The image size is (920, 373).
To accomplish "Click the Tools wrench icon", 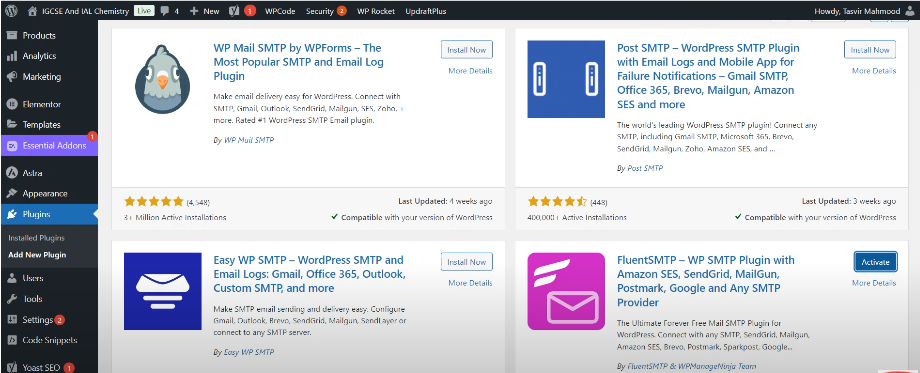I will (x=11, y=299).
